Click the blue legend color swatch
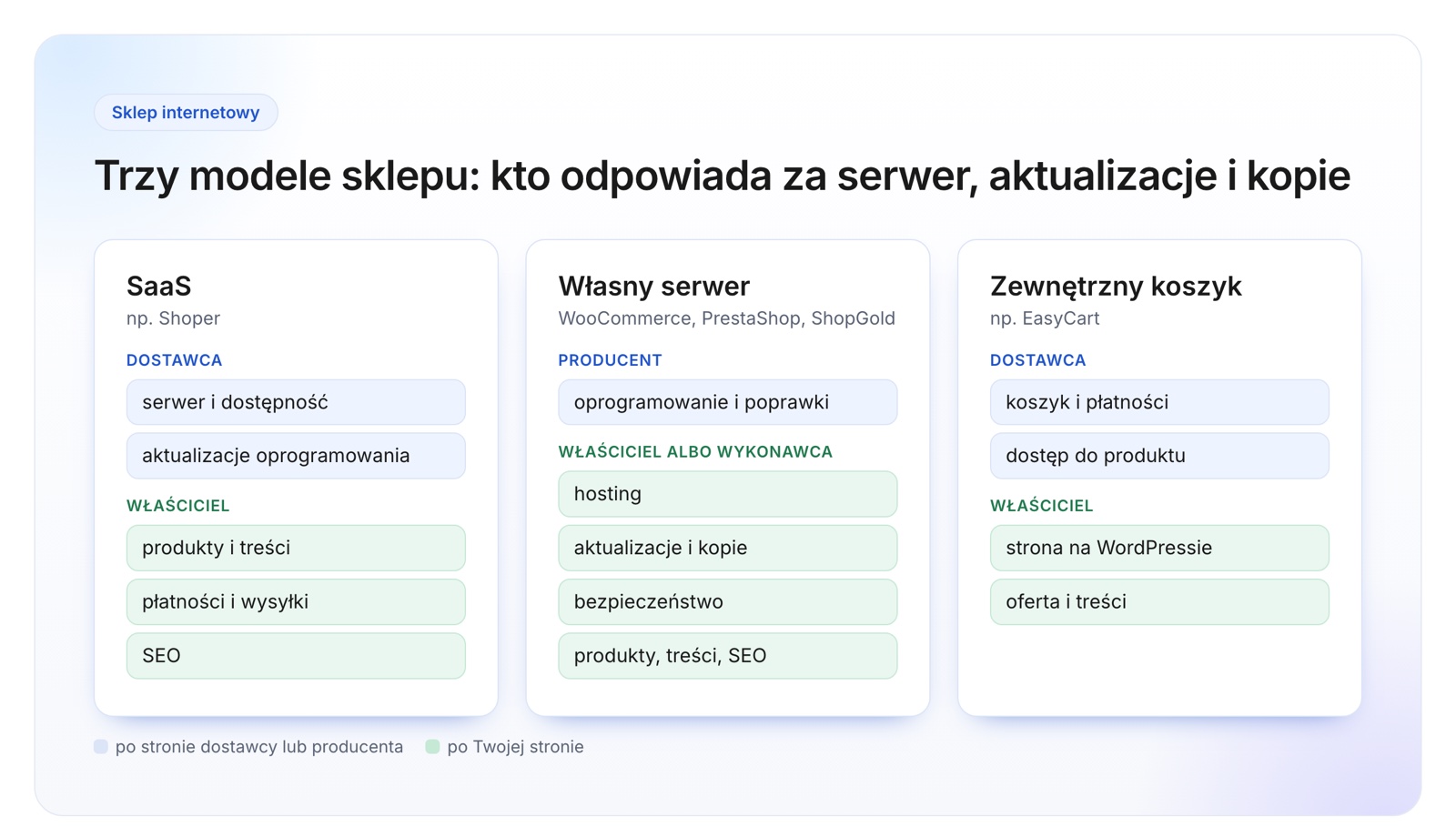This screenshot has width=1456, height=837. coord(101,747)
